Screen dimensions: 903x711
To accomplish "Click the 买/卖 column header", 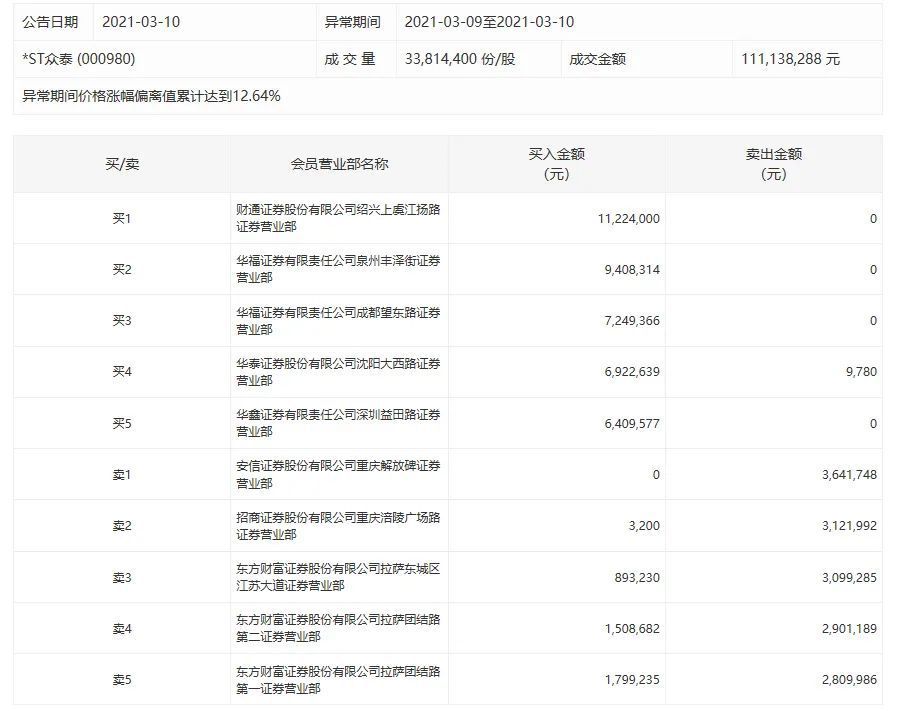I will (122, 164).
